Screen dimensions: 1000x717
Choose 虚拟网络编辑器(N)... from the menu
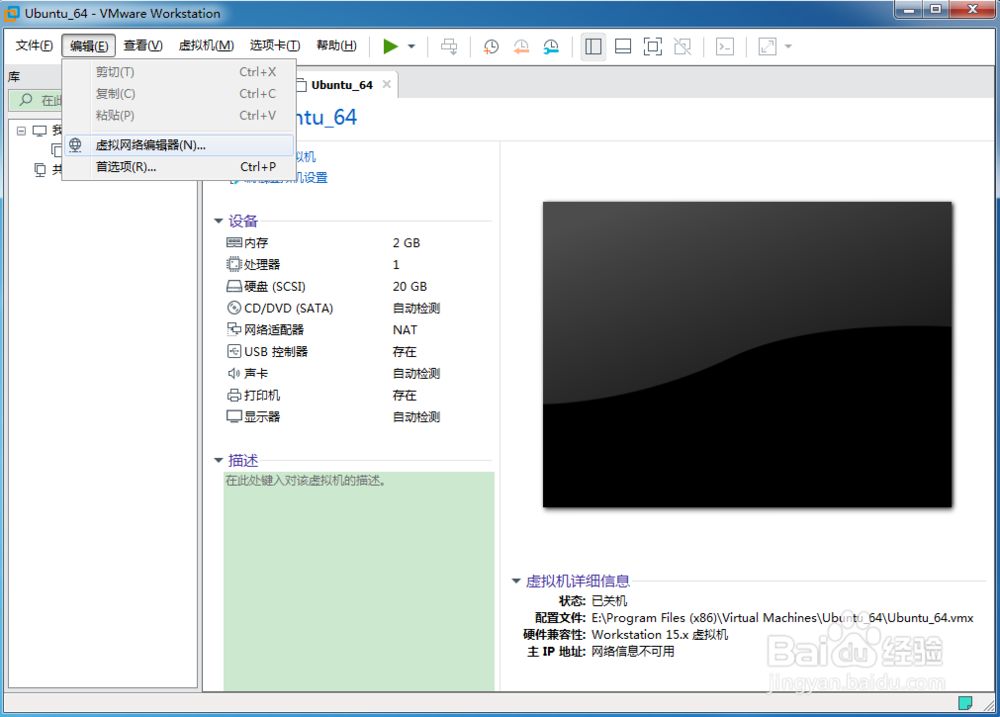[x=179, y=145]
